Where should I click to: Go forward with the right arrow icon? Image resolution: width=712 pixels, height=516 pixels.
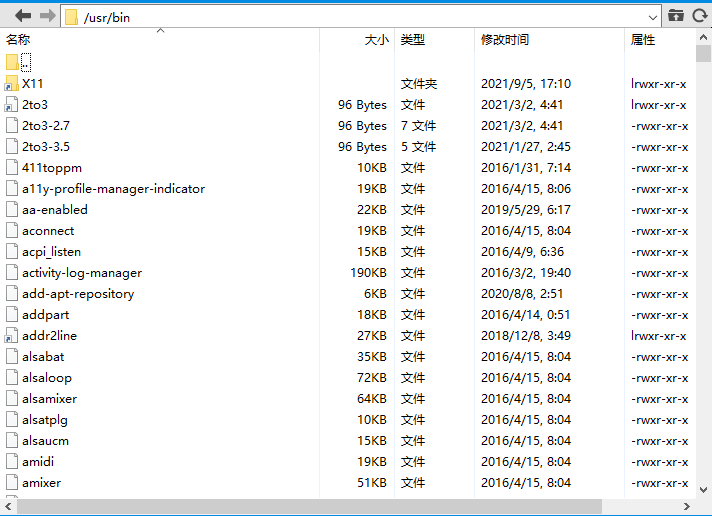coord(47,16)
